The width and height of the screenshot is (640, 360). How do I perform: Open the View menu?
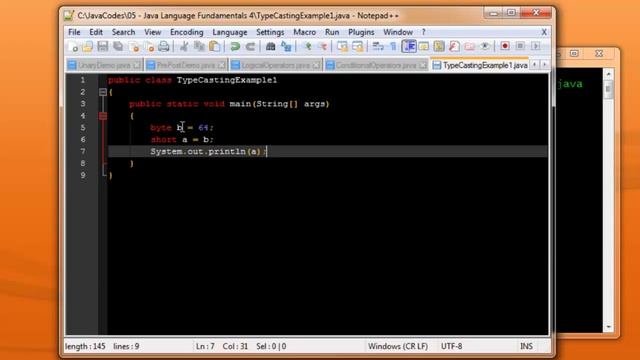tap(152, 32)
